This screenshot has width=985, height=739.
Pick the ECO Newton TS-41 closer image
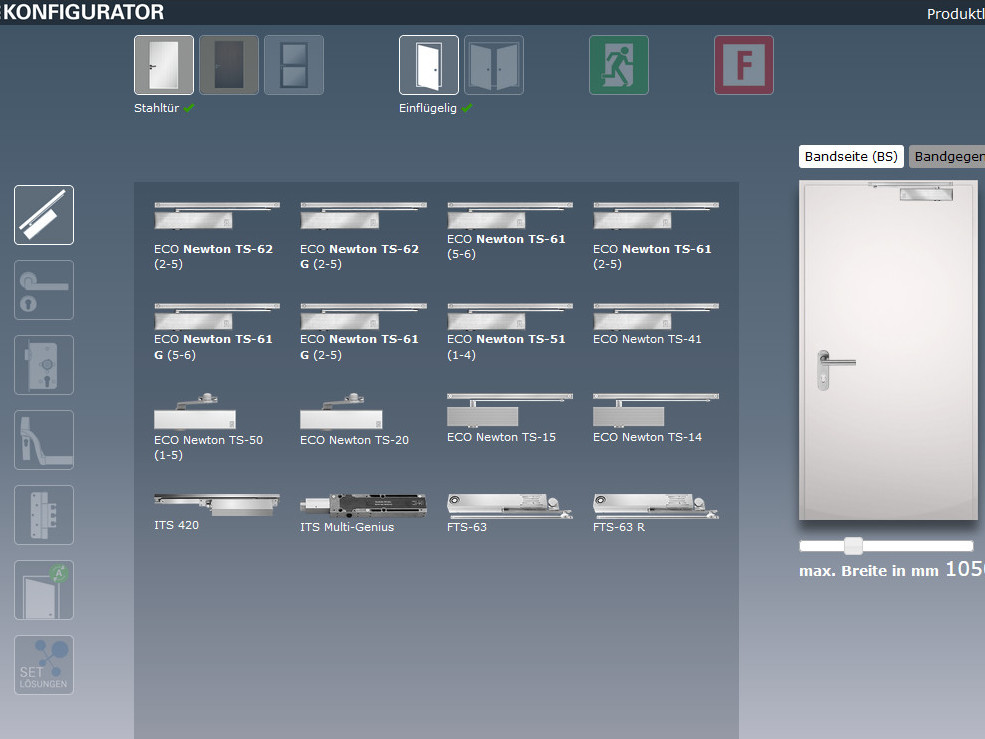click(656, 316)
